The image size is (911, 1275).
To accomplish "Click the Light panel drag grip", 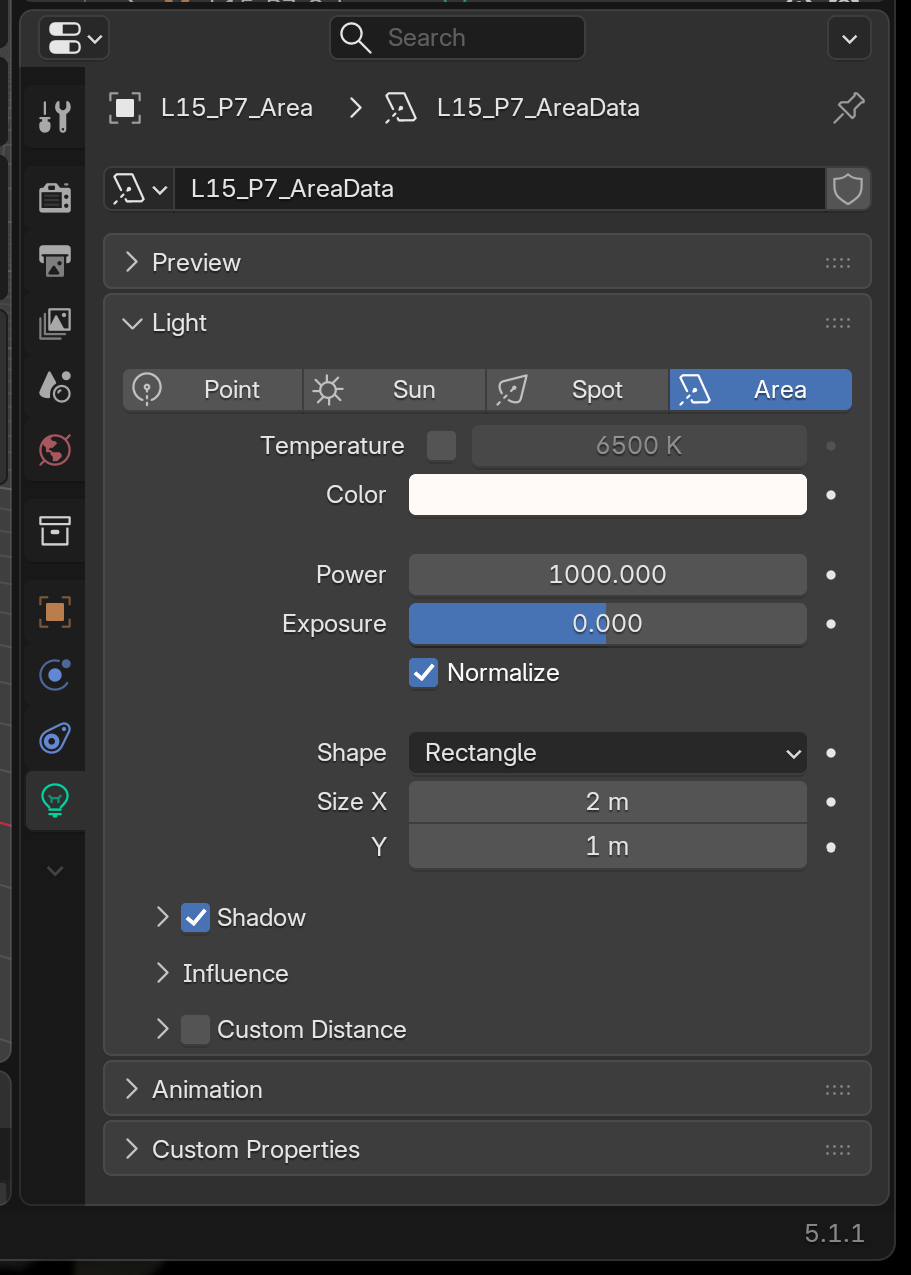I will [x=838, y=323].
